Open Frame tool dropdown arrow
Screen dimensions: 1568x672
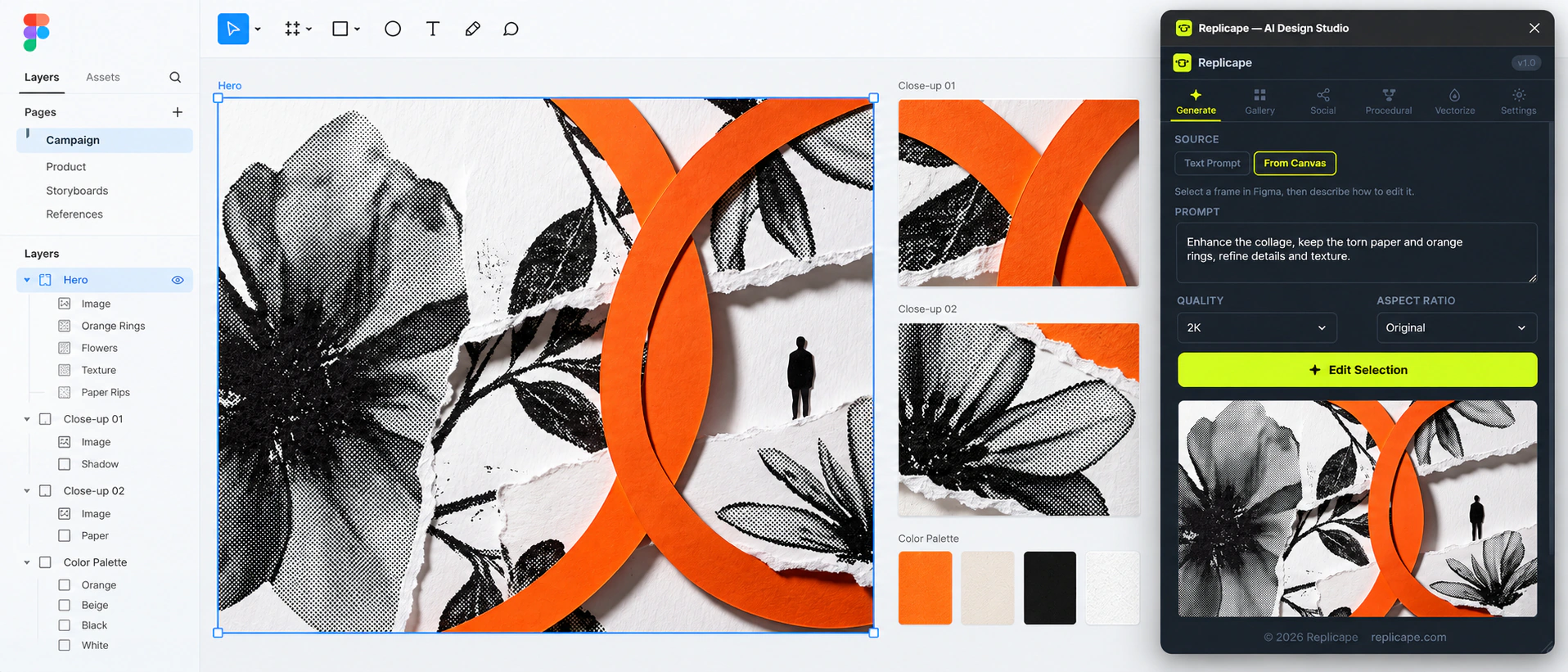pyautogui.click(x=309, y=29)
